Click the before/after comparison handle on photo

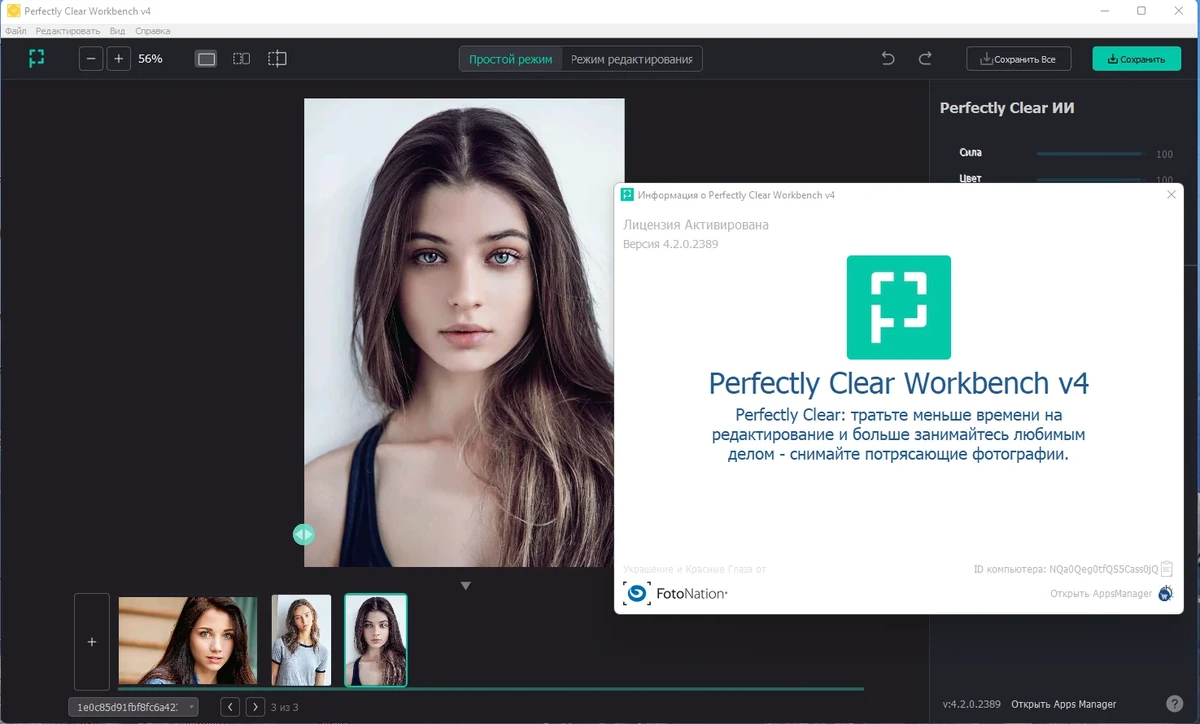[303, 535]
